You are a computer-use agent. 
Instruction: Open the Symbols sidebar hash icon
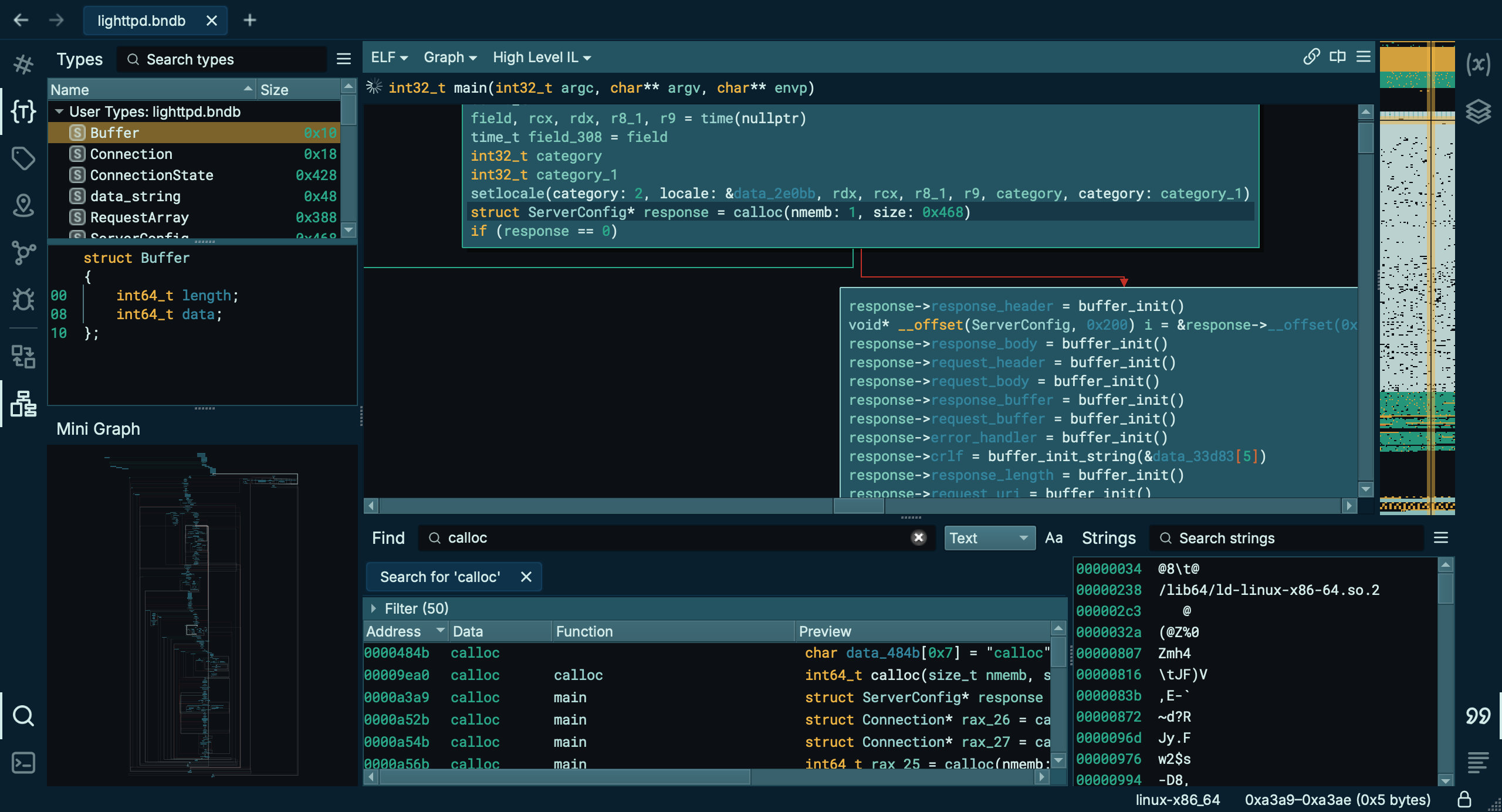[x=23, y=64]
